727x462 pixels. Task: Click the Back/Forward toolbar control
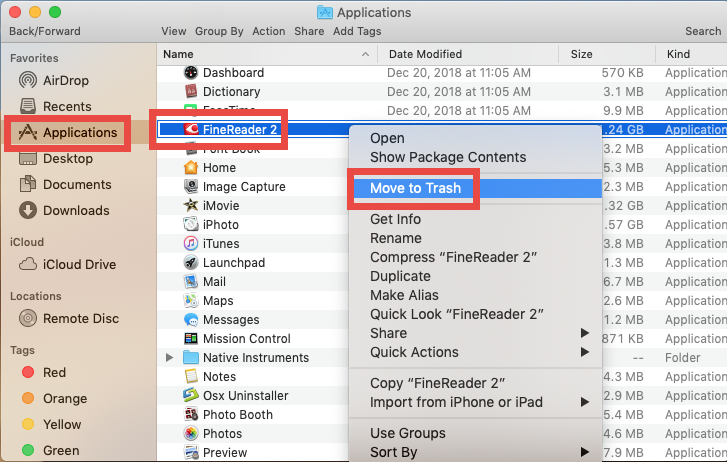click(x=45, y=31)
